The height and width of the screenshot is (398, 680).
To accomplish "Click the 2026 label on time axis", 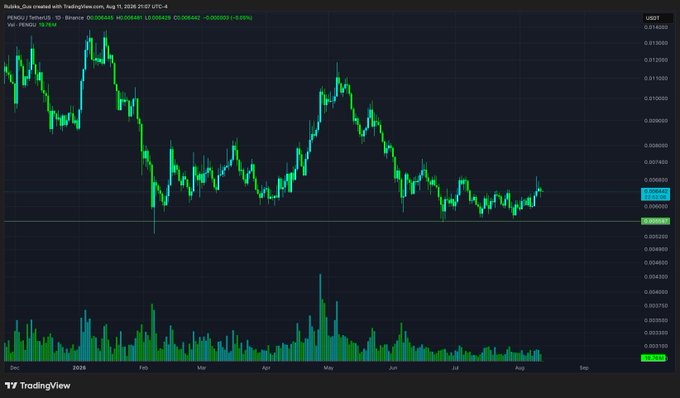I will pos(79,368).
